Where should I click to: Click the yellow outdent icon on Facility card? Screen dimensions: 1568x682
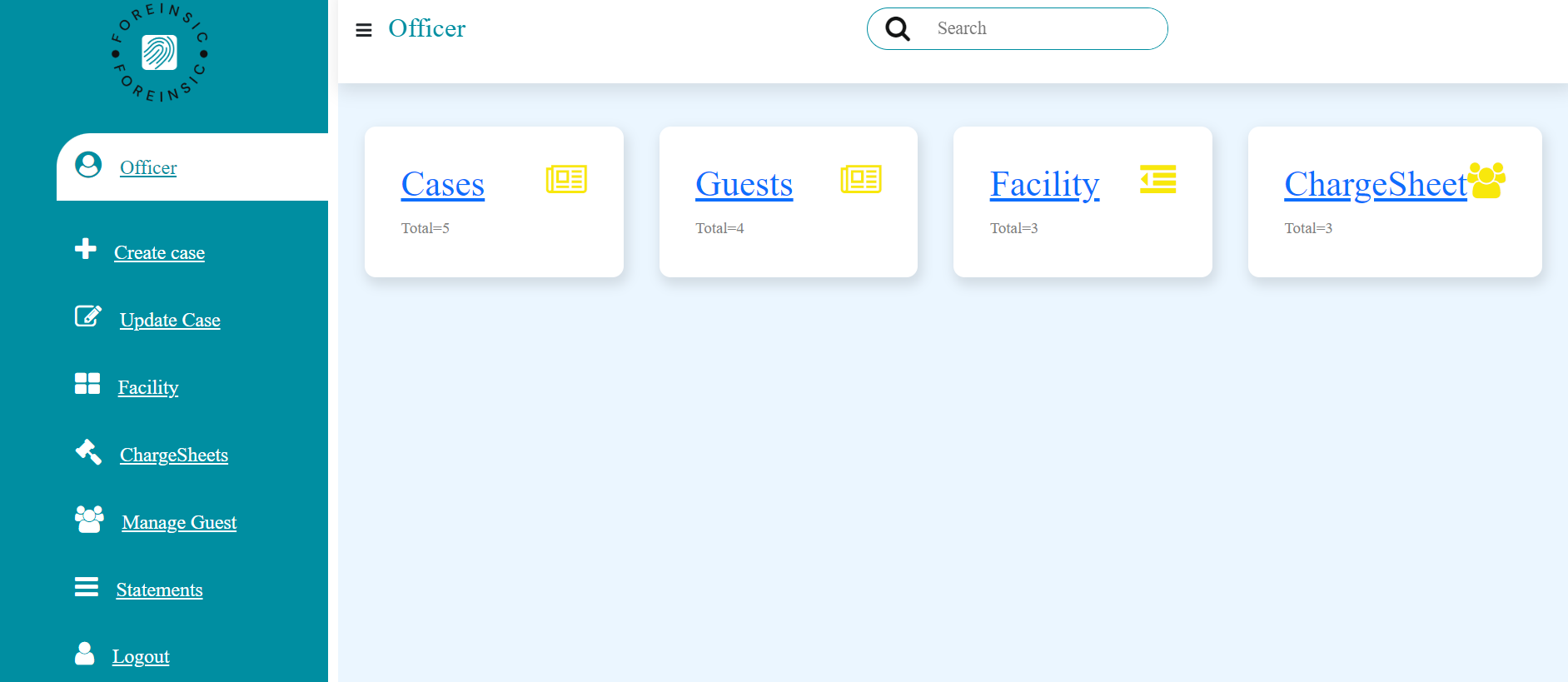(x=1157, y=179)
